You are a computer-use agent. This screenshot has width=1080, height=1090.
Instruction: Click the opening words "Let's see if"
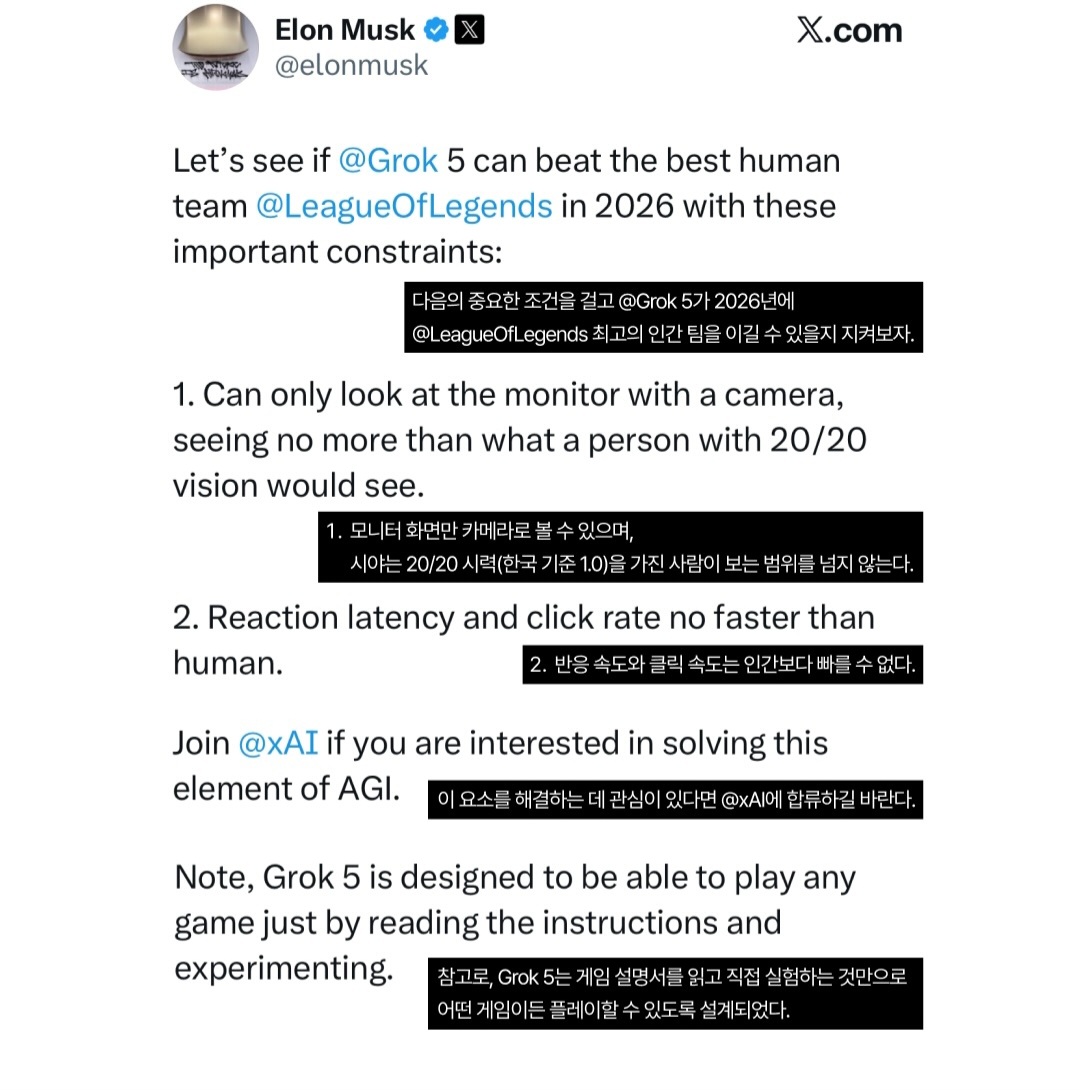[251, 161]
